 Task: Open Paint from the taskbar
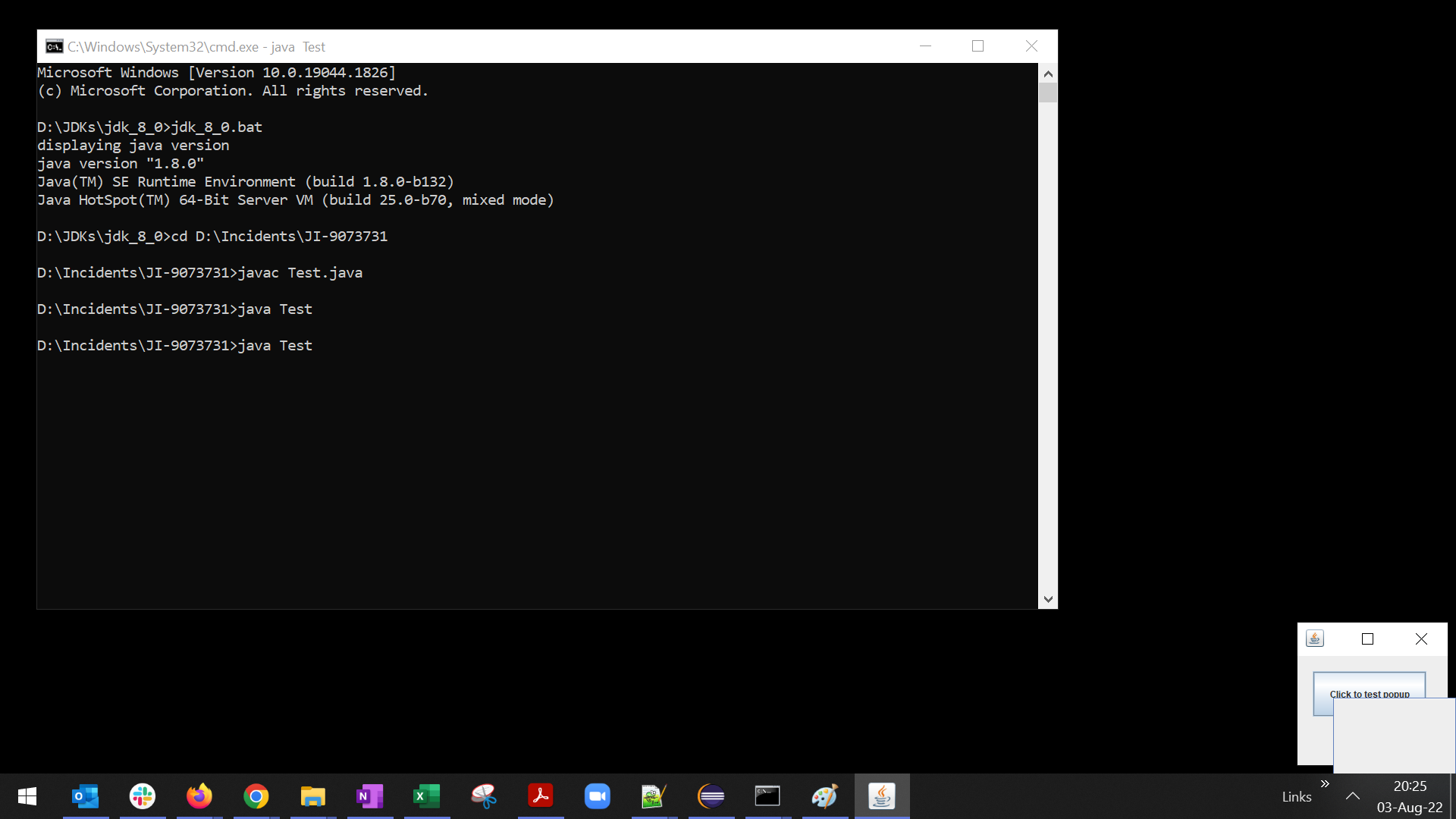pyautogui.click(x=824, y=796)
